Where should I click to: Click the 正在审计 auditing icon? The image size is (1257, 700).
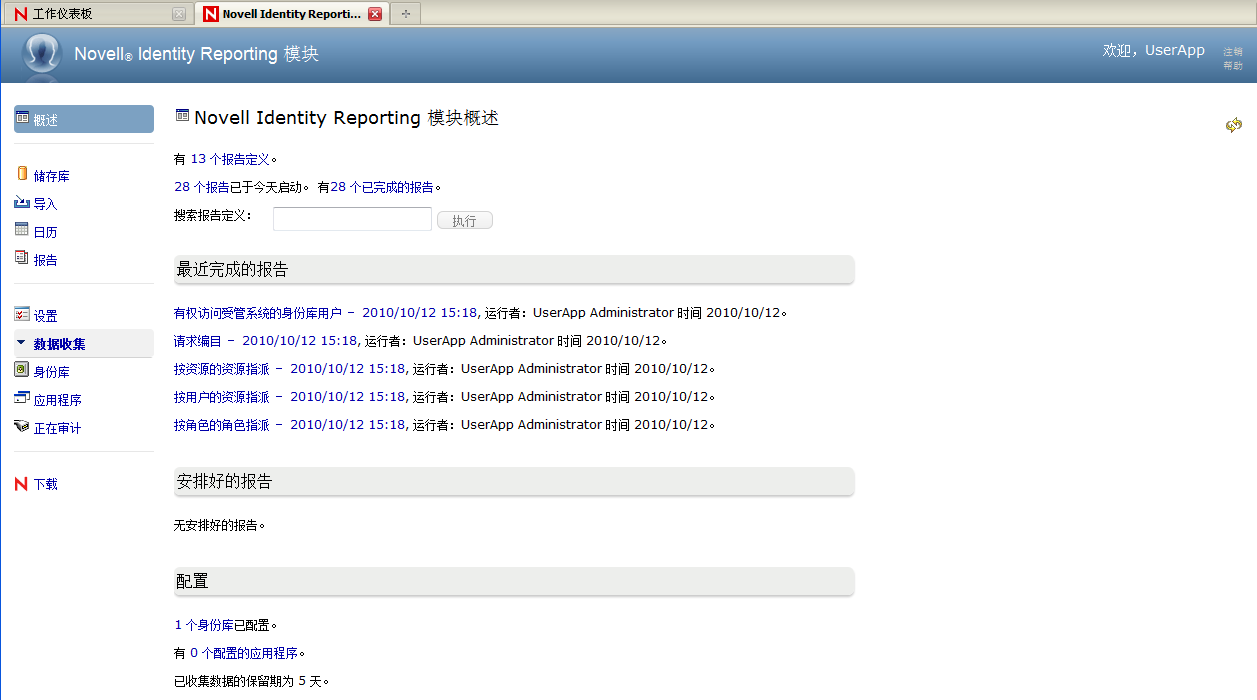pos(22,426)
